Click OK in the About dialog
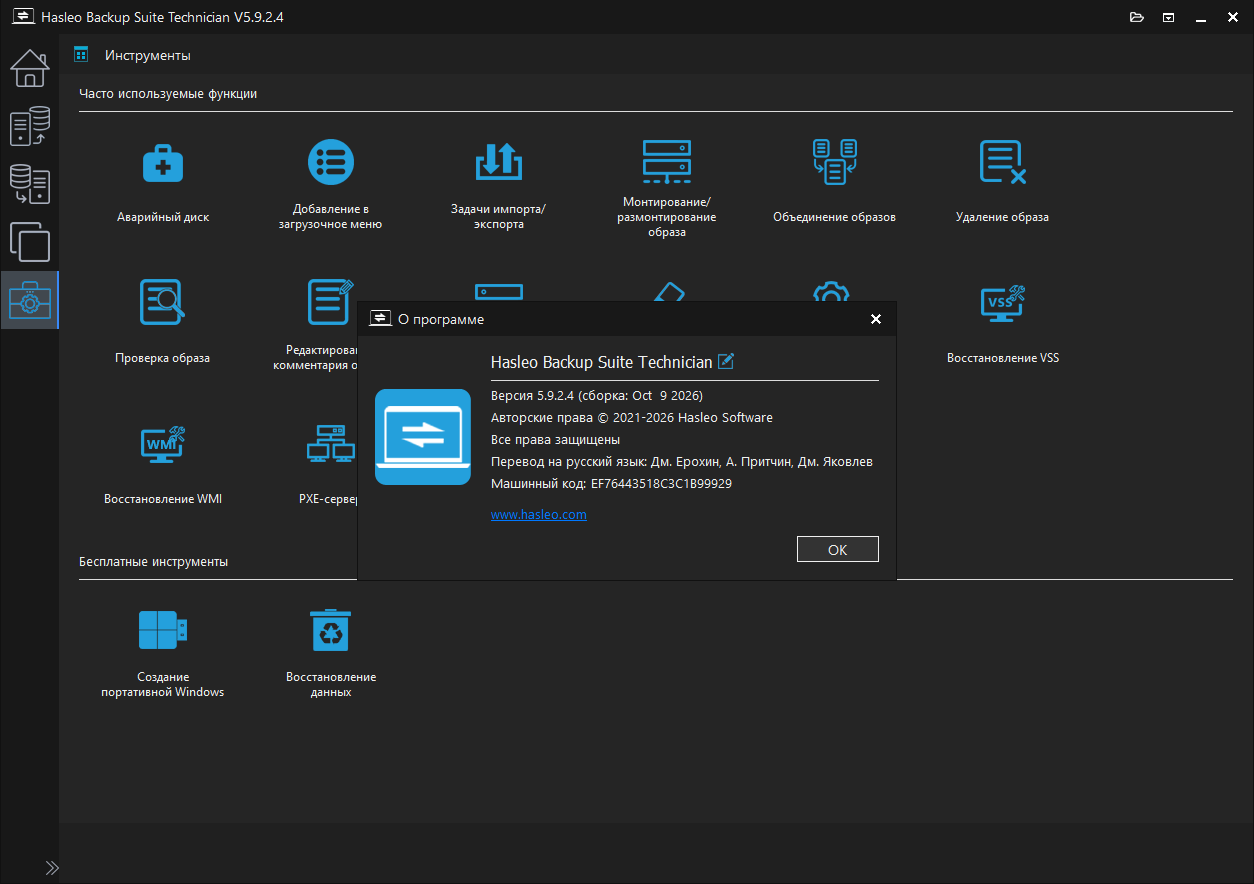 pyautogui.click(x=838, y=549)
